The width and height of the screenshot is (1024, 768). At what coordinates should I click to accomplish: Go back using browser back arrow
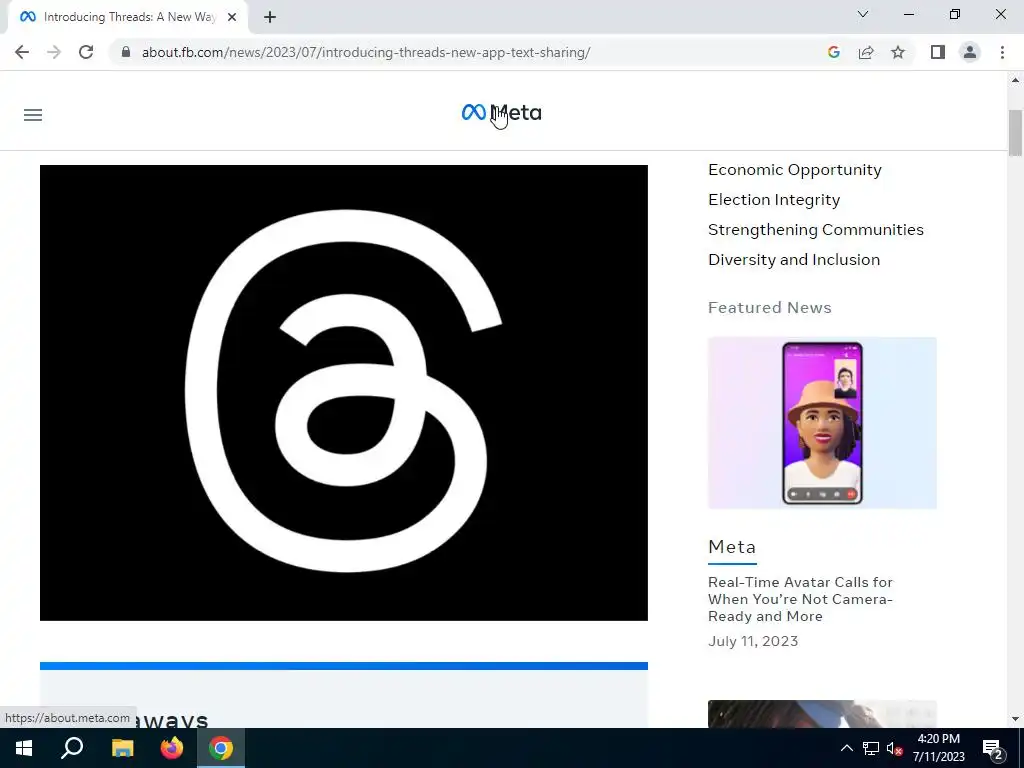point(22,52)
